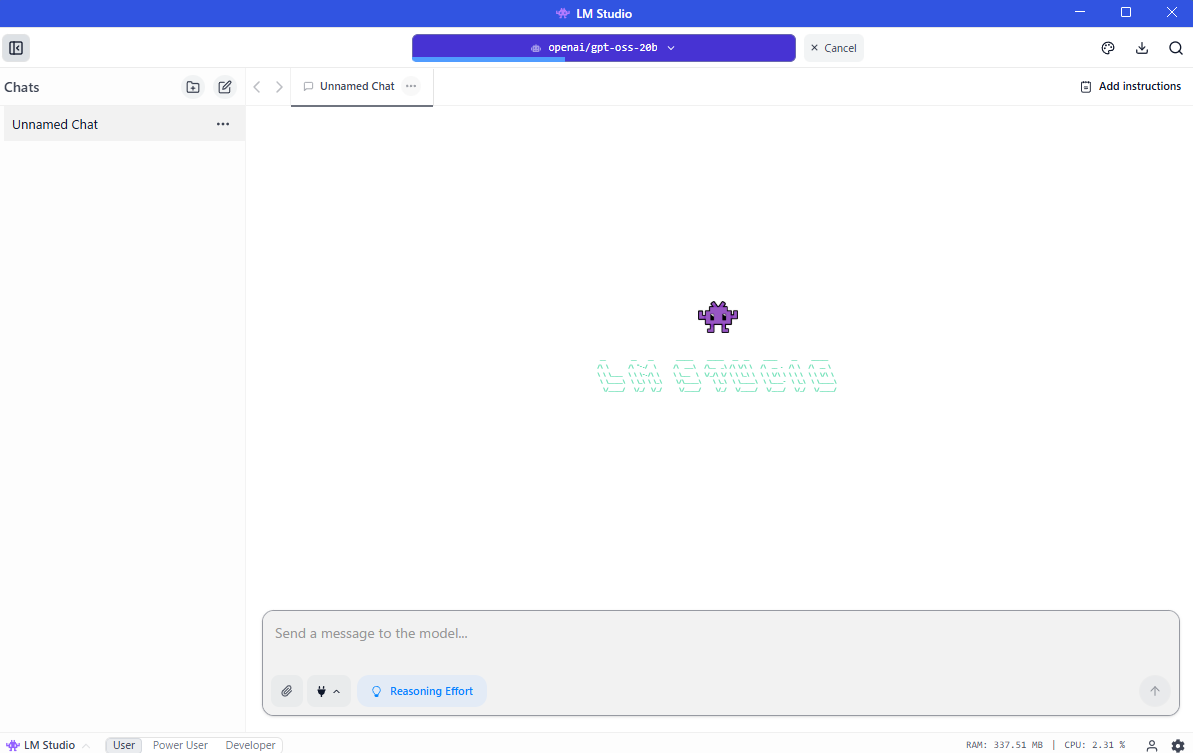This screenshot has width=1193, height=753.
Task: Attach a file with paperclip icon
Action: (287, 691)
